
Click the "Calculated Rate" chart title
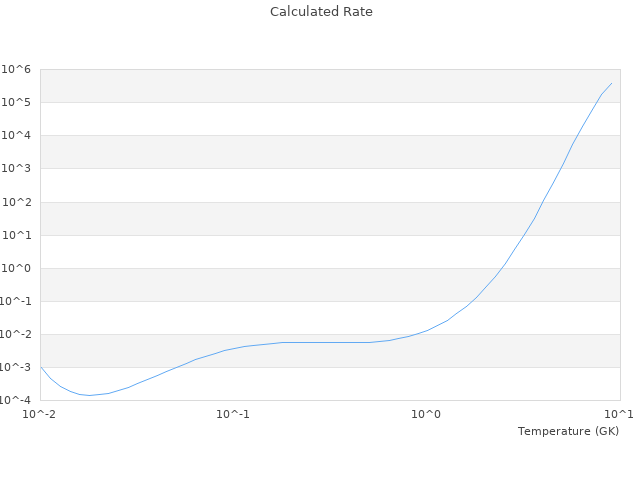click(320, 12)
